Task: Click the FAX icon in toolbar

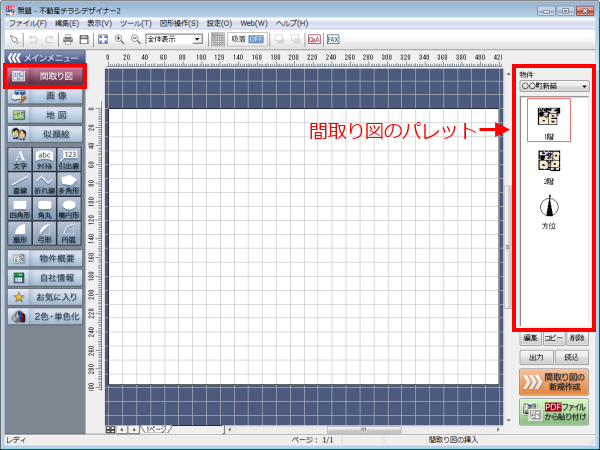Action: click(x=332, y=39)
